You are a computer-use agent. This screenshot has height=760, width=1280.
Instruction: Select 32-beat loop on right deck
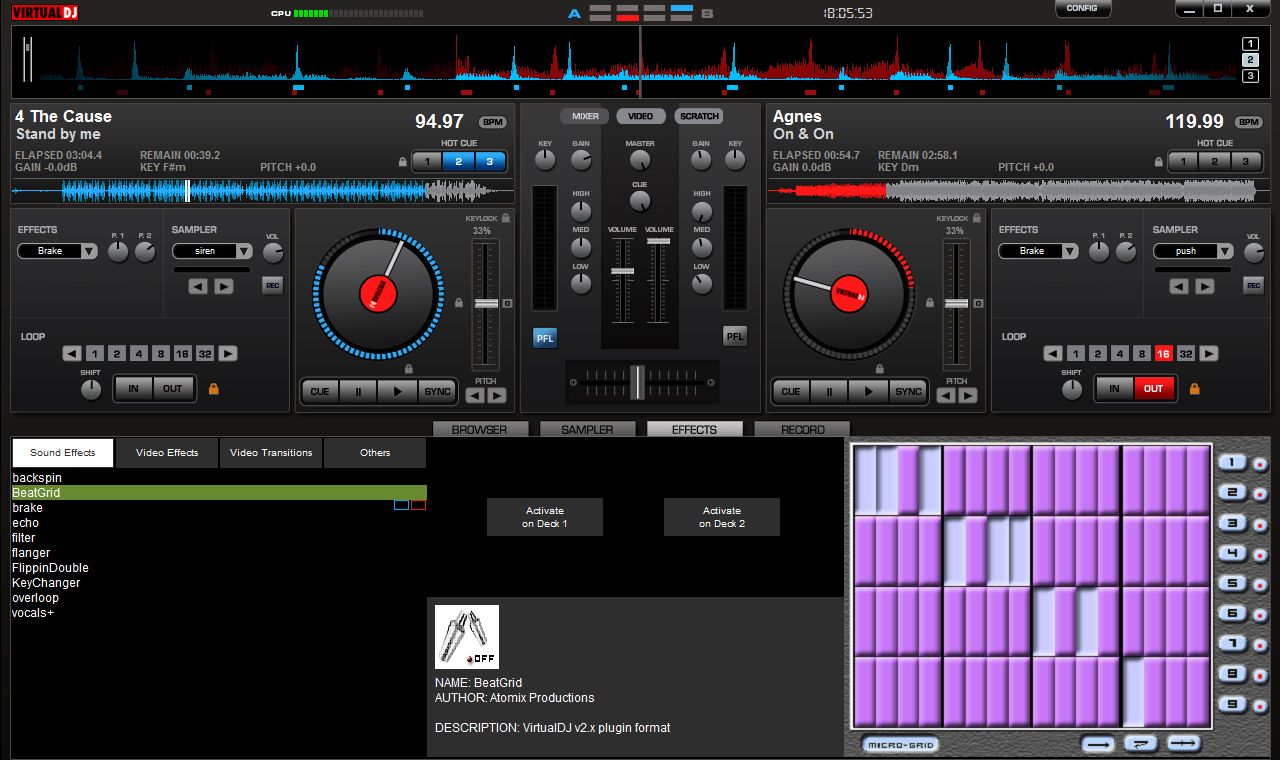pyautogui.click(x=1185, y=353)
